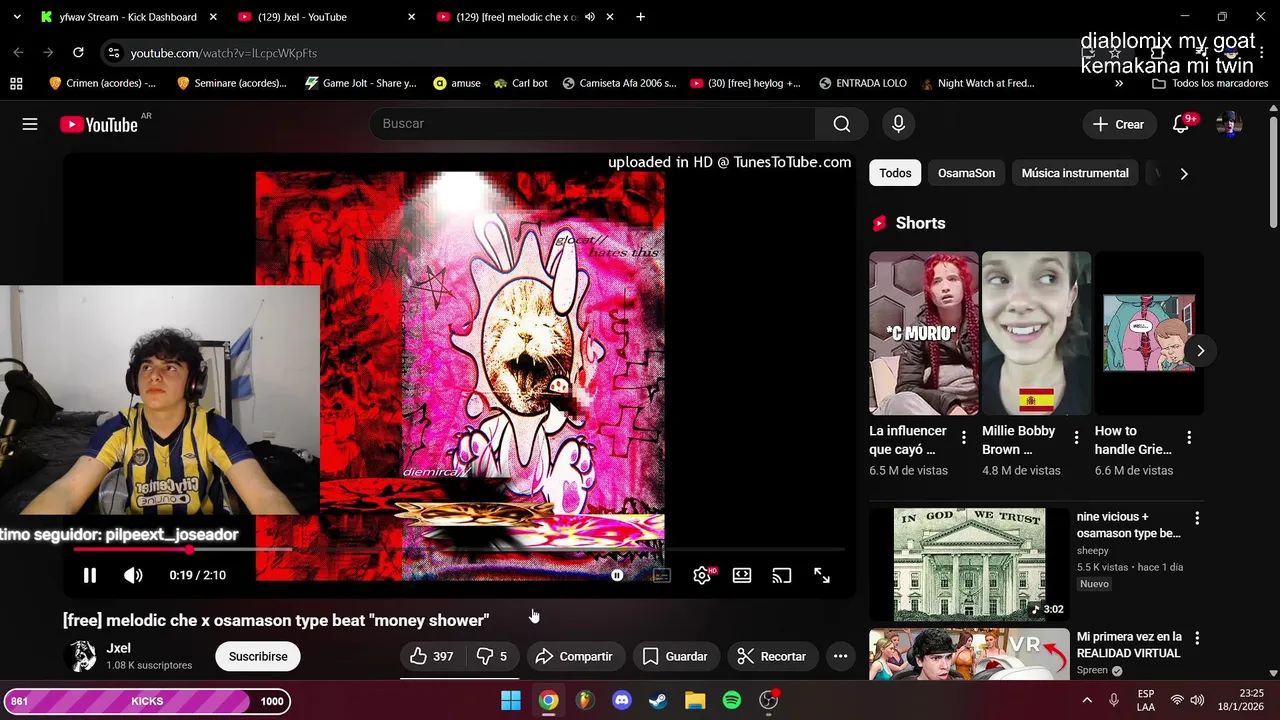Mute the video player volume
Viewport: 1280px width, 720px height.
(x=133, y=575)
